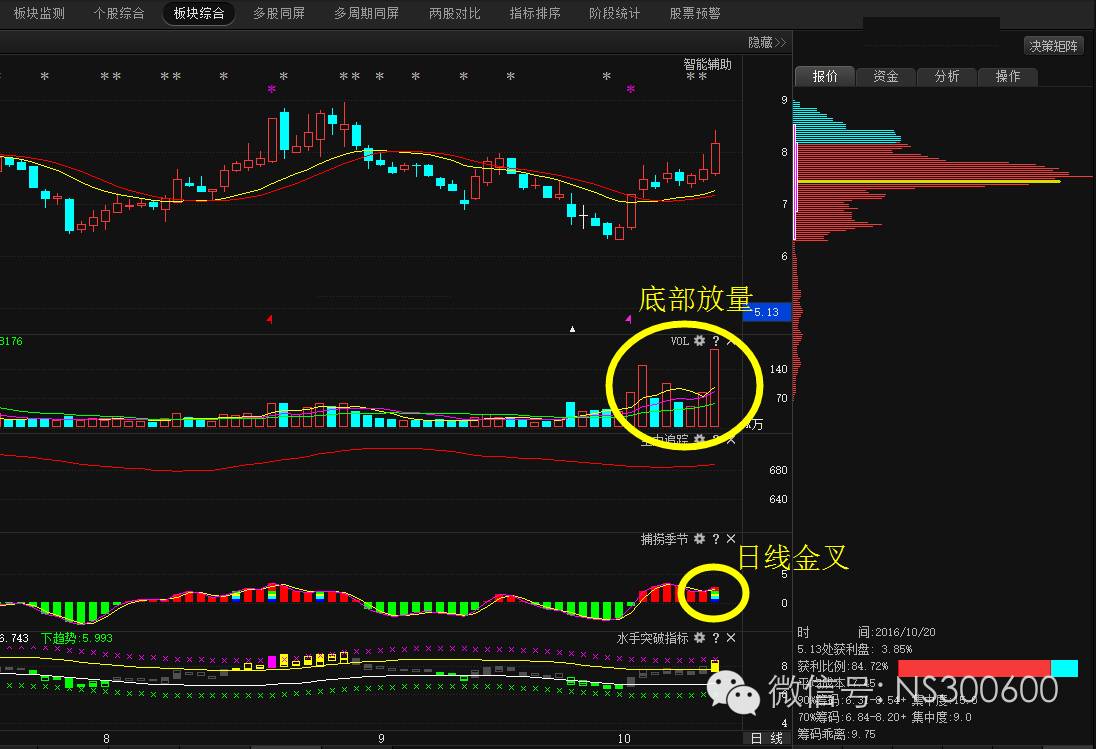Viewport: 1096px width, 749px height.
Task: Click the 5.13处获利盘: 3.85% text
Action: [854, 649]
